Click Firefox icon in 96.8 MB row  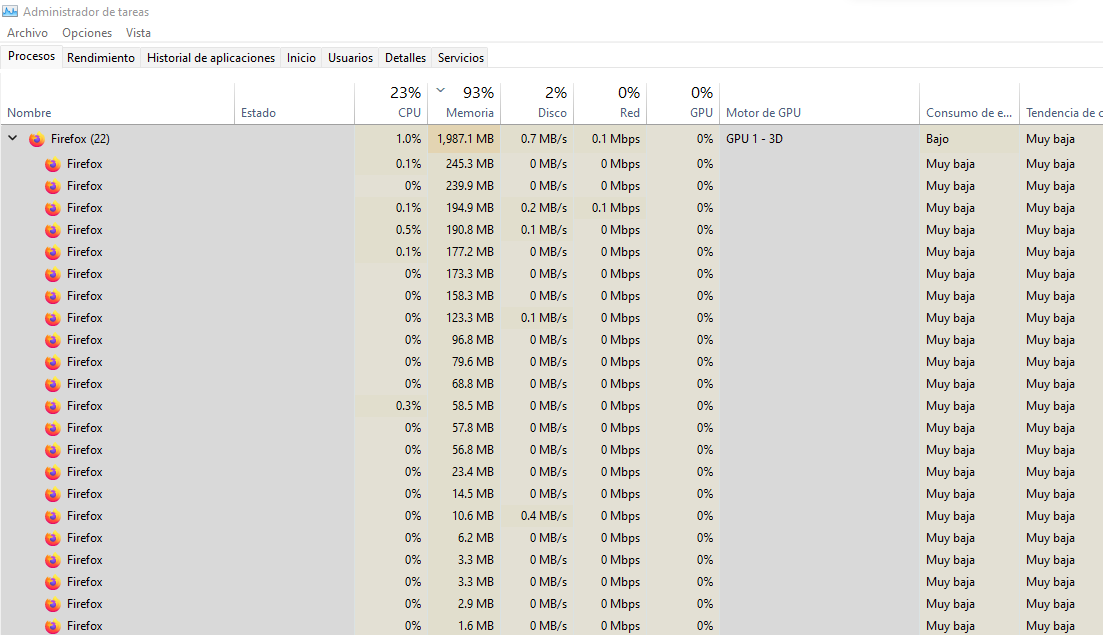point(52,340)
